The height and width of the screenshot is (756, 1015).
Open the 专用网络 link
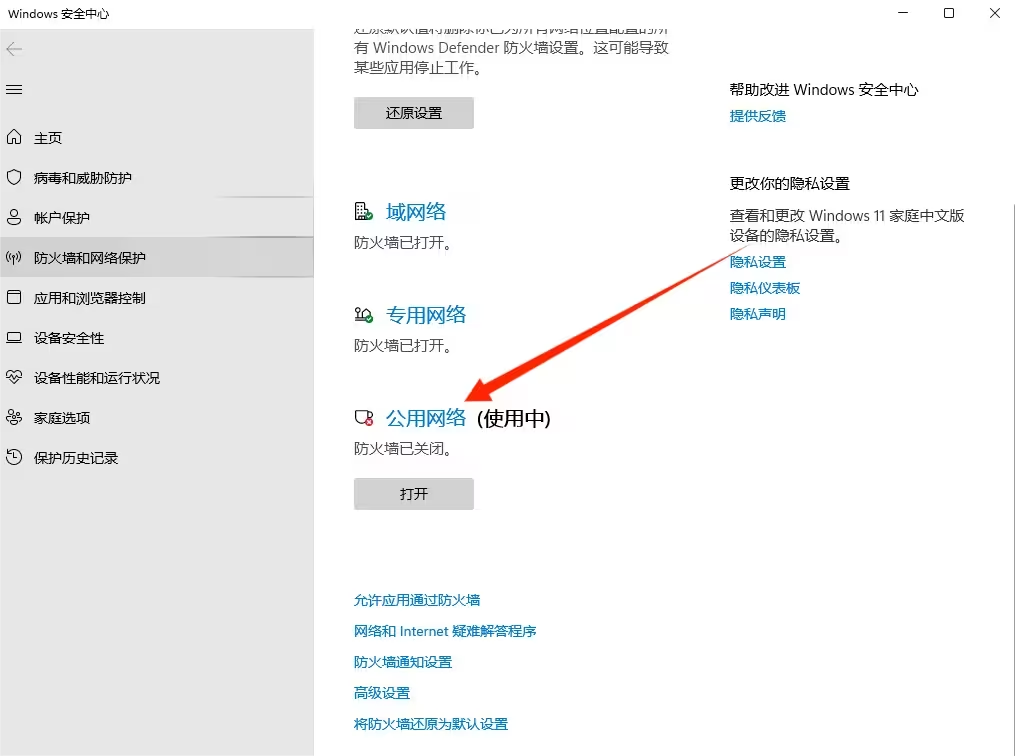coord(426,315)
